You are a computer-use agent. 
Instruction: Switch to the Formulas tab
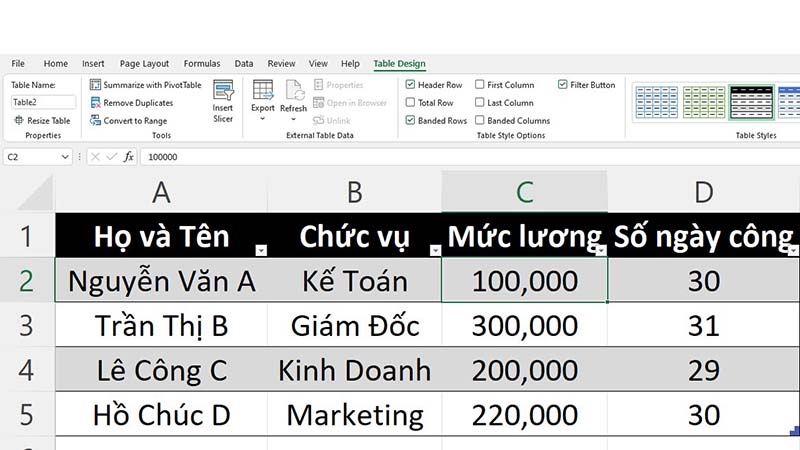coord(202,64)
